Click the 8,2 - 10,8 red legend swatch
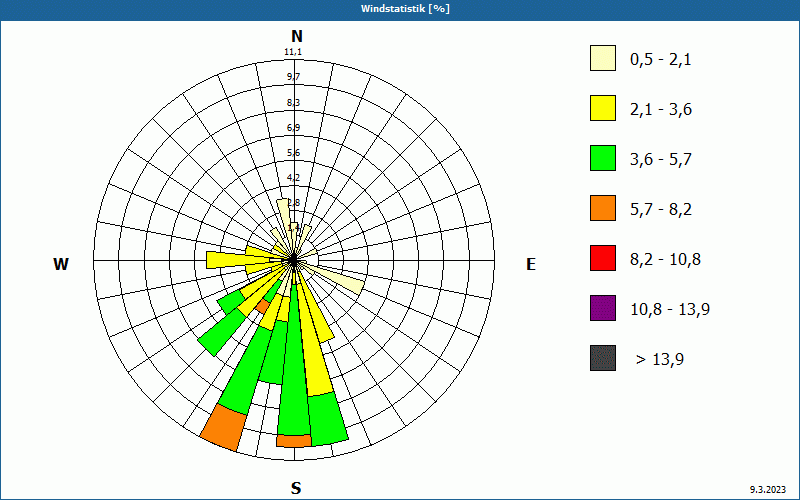 pos(603,258)
